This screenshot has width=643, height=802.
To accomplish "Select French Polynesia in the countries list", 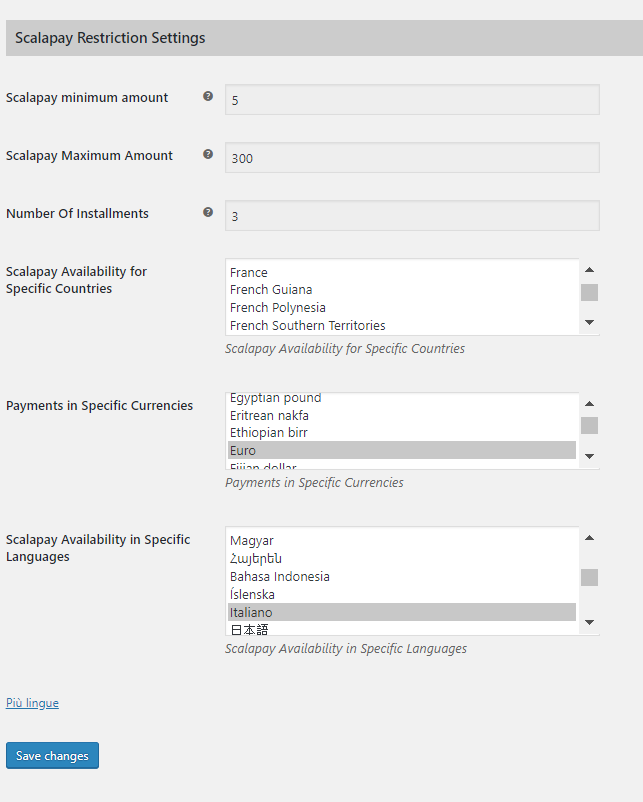I will click(x=402, y=308).
